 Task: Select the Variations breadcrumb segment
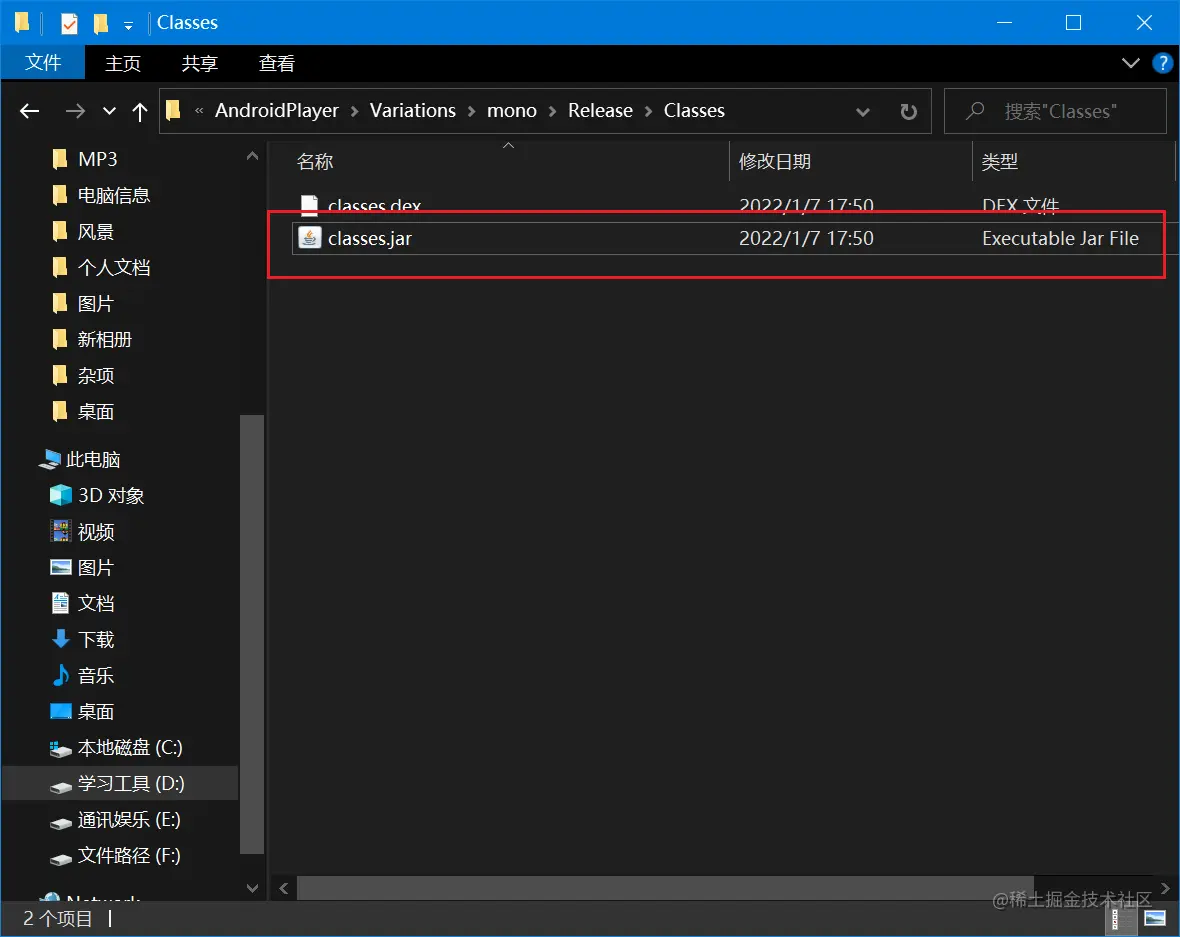tap(412, 111)
